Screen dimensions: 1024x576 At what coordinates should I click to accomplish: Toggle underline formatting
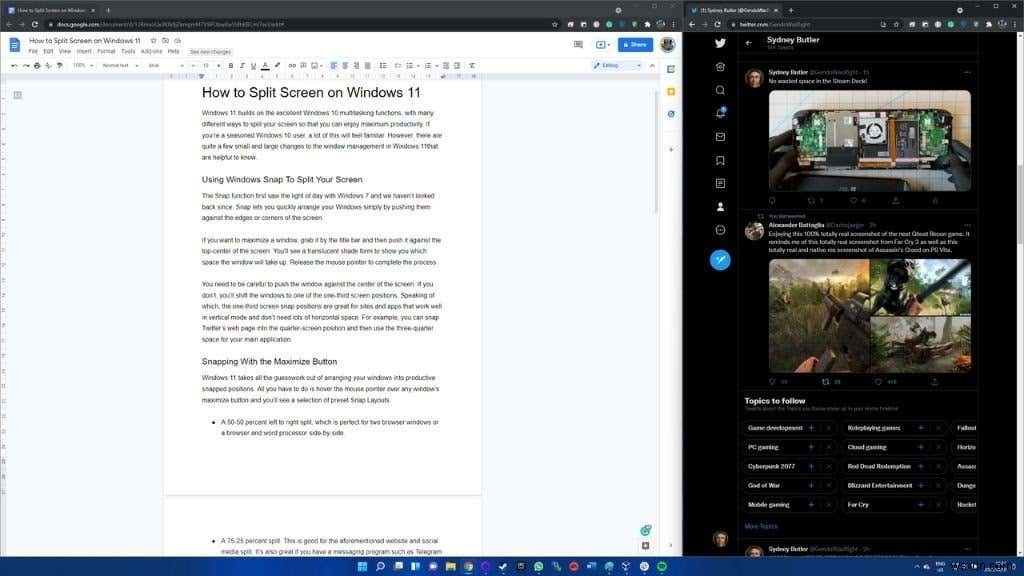(x=253, y=65)
